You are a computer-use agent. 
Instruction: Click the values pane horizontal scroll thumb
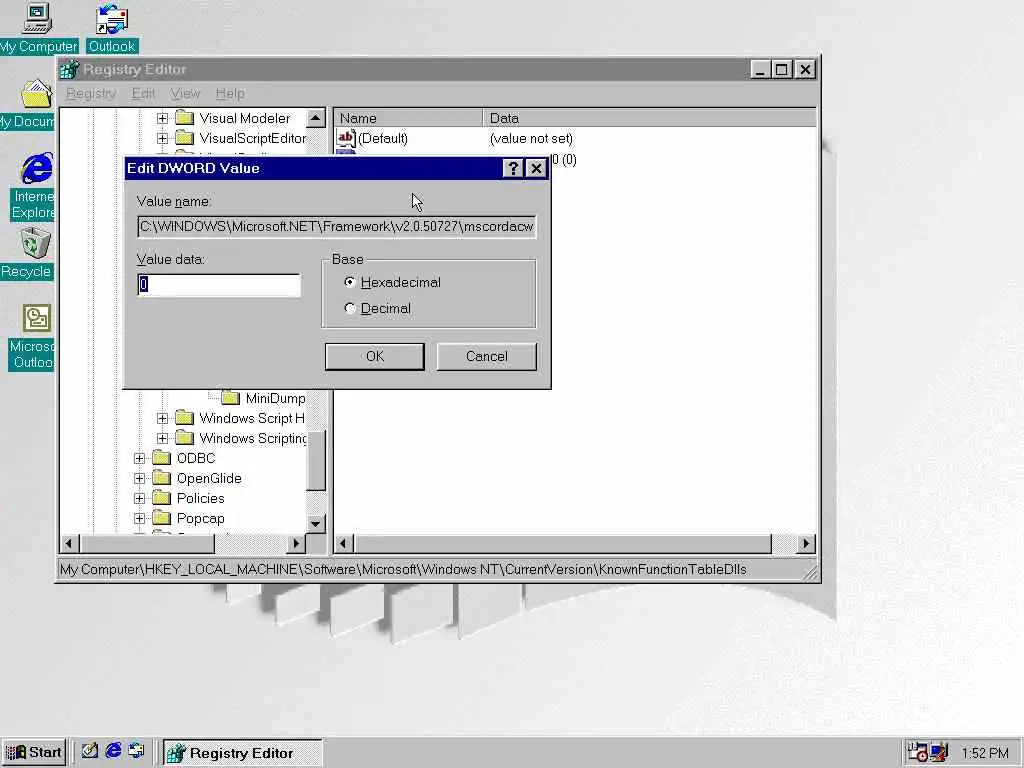tap(562, 543)
